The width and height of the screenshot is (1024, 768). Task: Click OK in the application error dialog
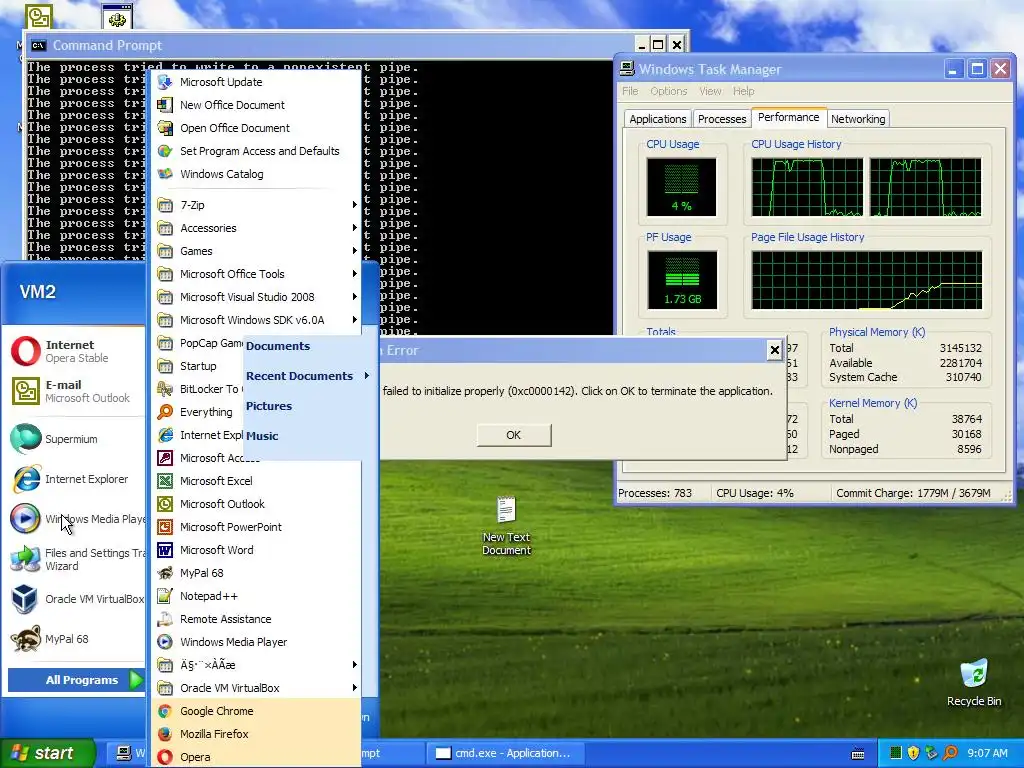(x=514, y=435)
